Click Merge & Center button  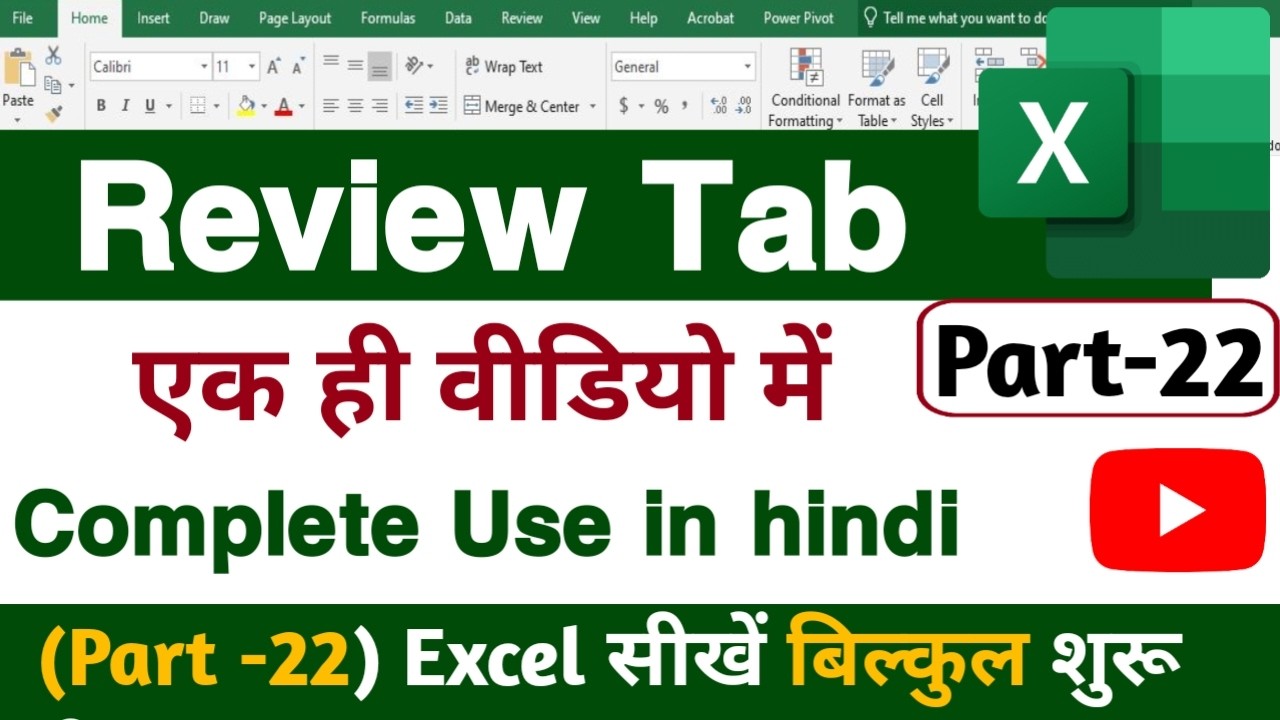[x=523, y=106]
